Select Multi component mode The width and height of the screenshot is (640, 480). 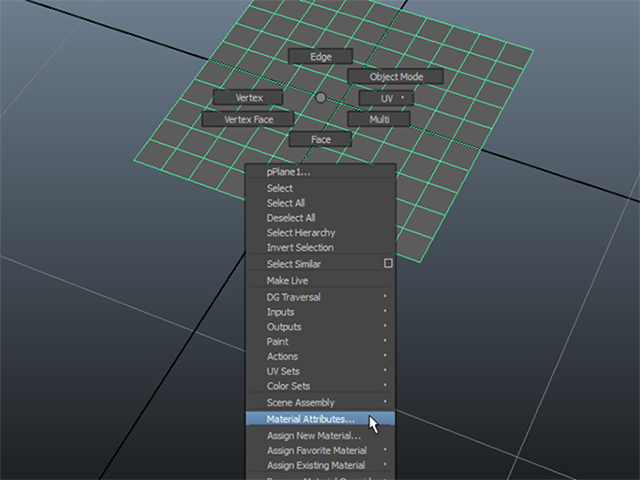pyautogui.click(x=379, y=119)
